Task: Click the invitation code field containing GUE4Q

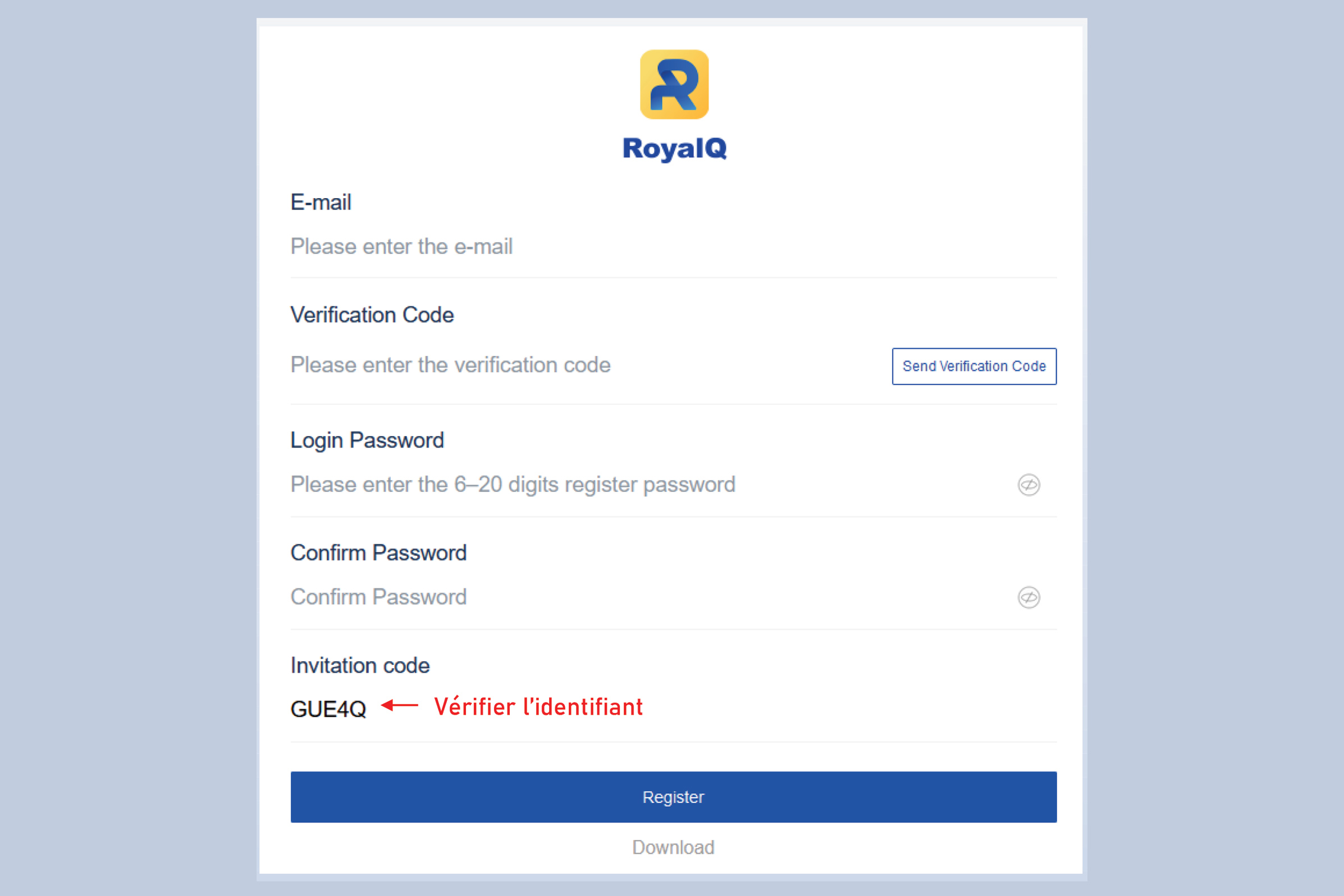Action: [x=673, y=708]
